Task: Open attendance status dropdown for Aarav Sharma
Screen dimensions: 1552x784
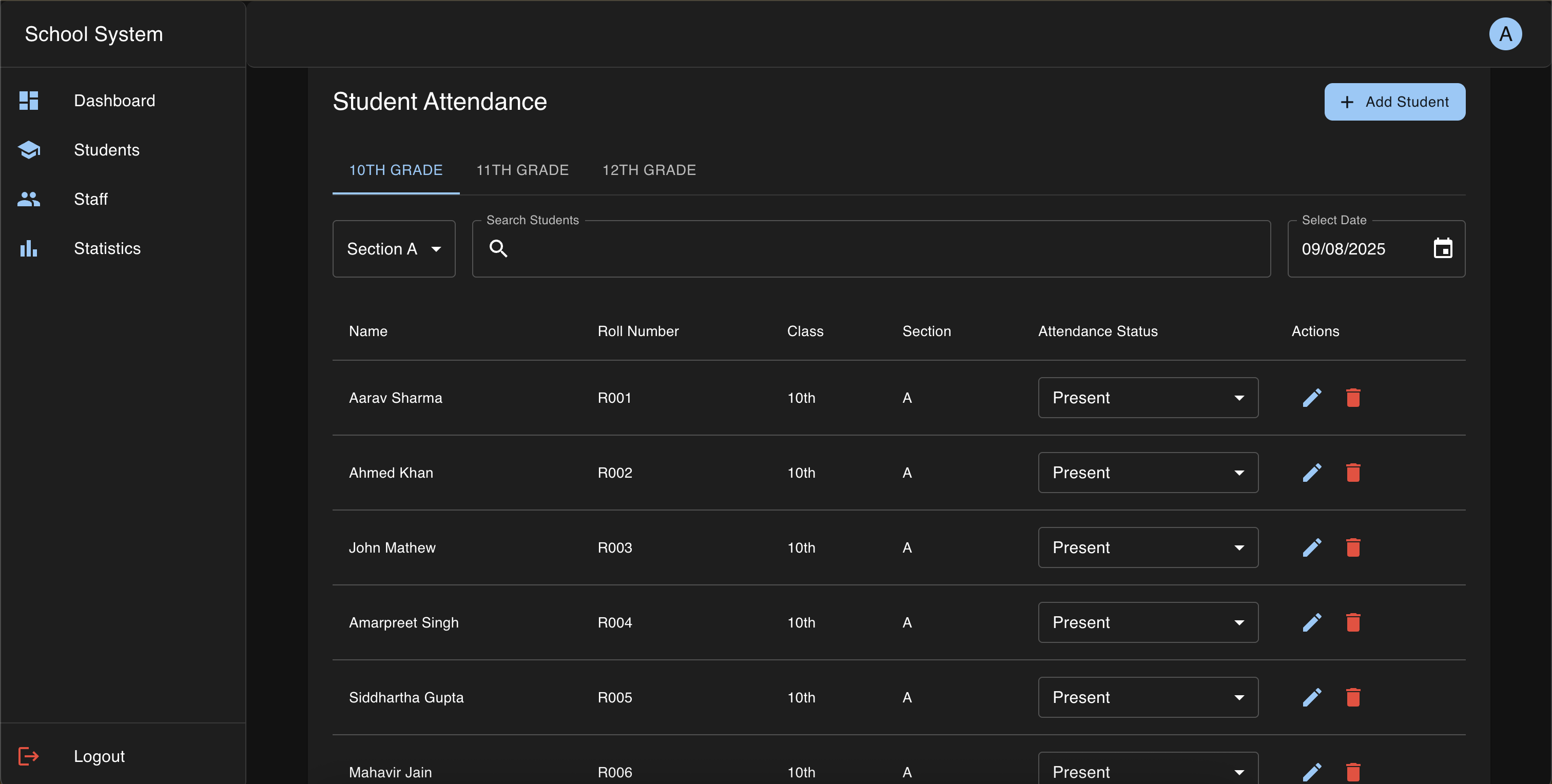Action: pyautogui.click(x=1147, y=398)
